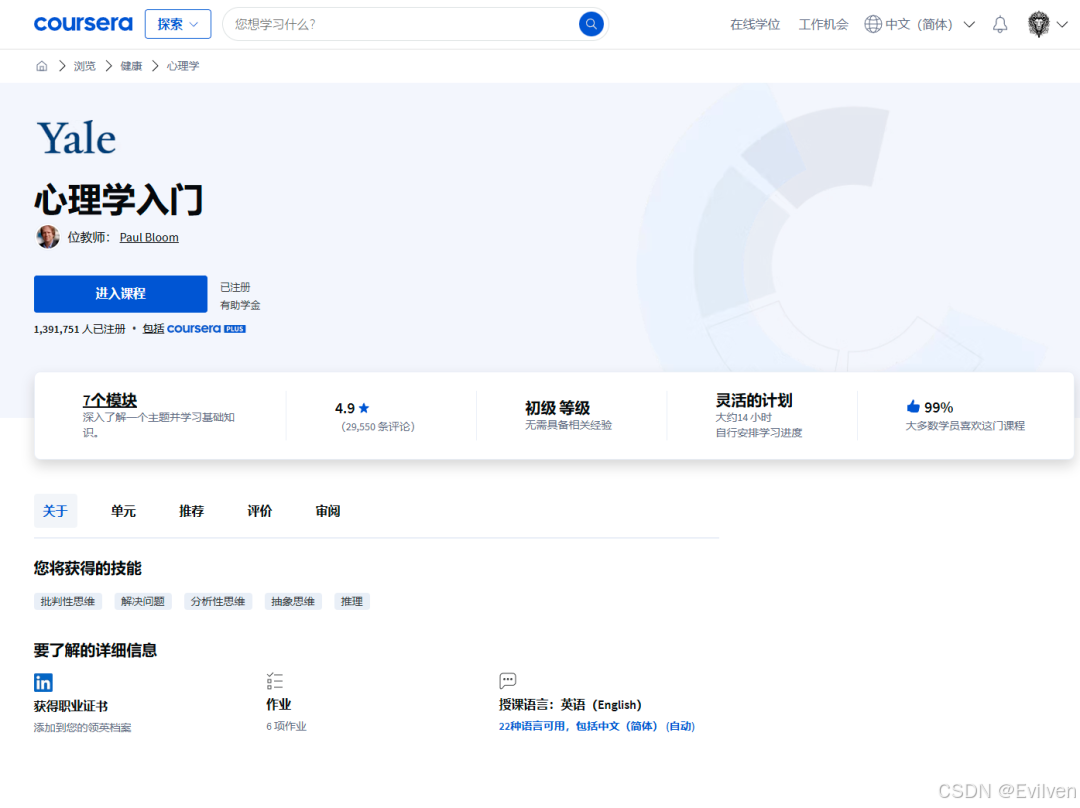
Task: Open Paul Bloom instructor link
Action: [x=149, y=238]
